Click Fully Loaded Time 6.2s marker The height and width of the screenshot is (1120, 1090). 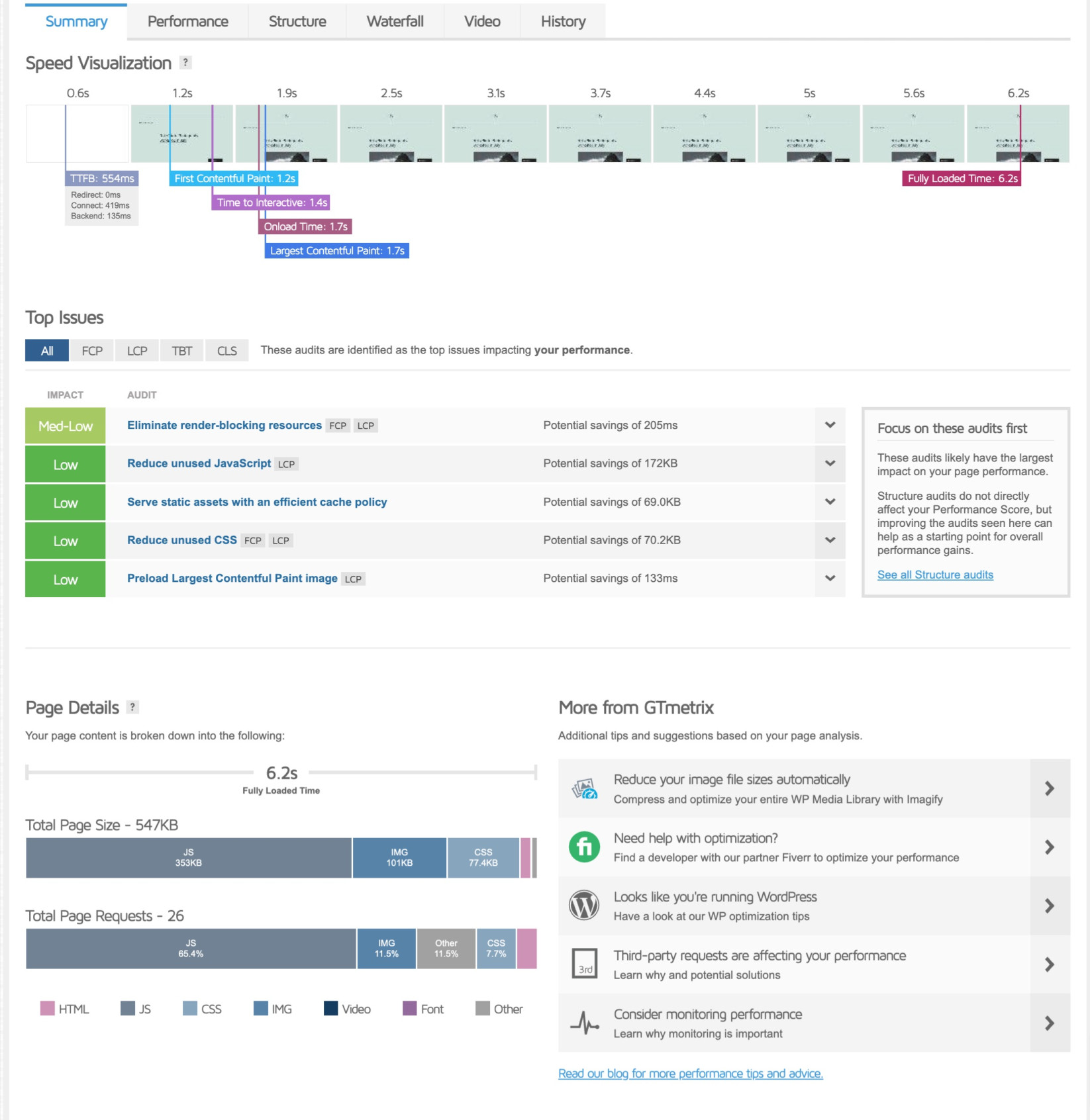pos(962,178)
